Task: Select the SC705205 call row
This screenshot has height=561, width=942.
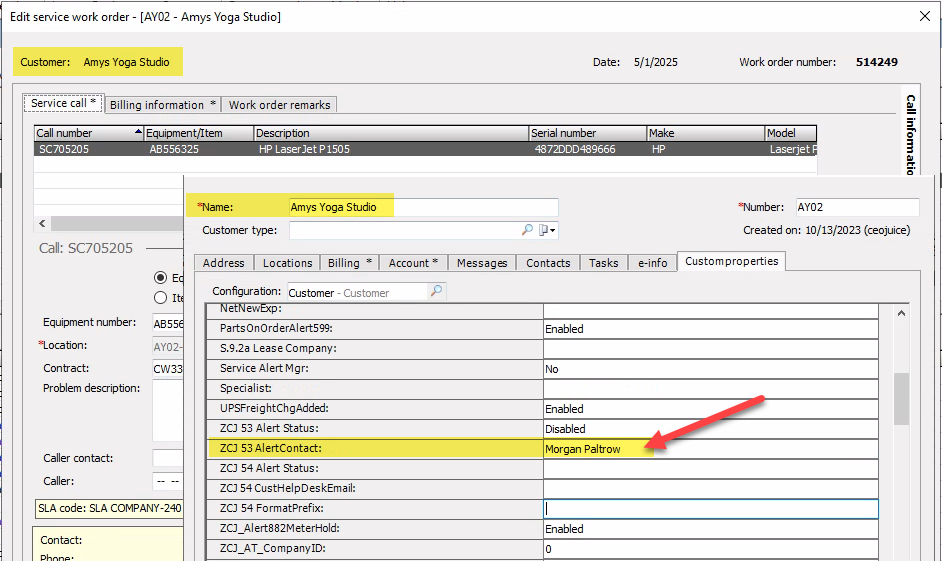Action: point(425,149)
